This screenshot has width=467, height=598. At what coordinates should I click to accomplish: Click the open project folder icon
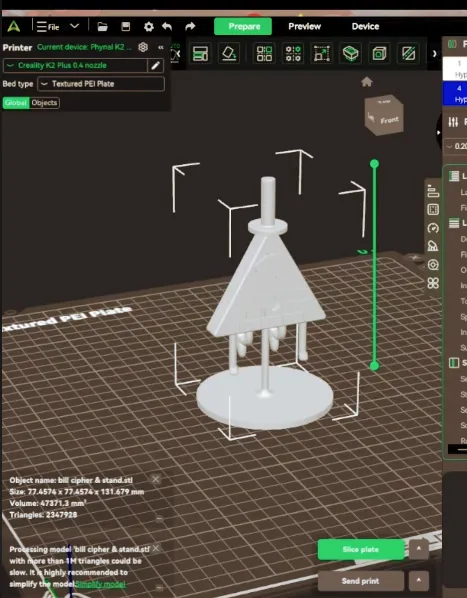pos(102,26)
